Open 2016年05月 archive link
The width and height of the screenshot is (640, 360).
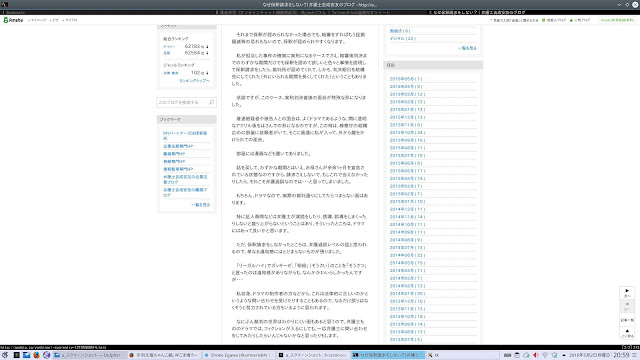pos(406,79)
